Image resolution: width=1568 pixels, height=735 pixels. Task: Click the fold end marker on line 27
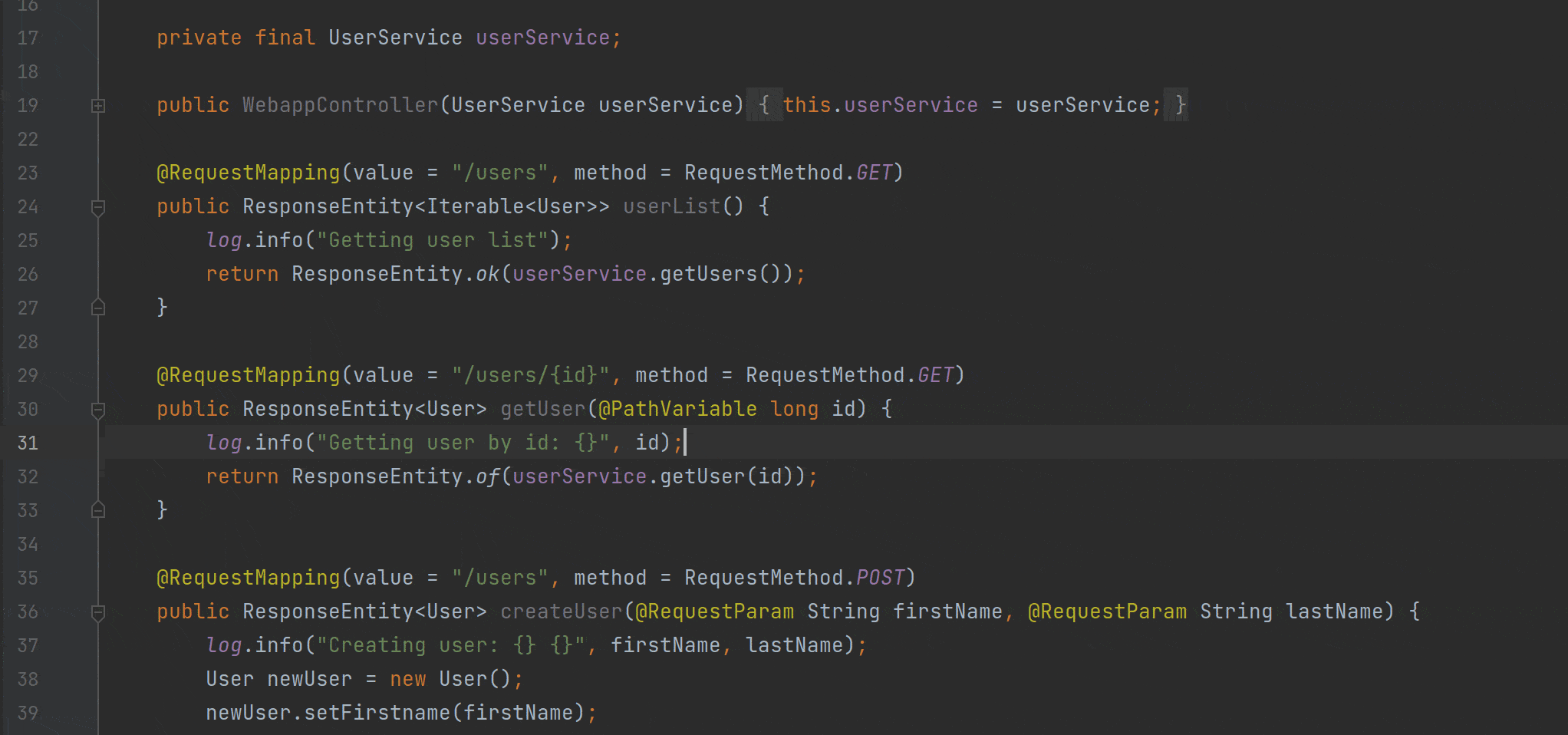coord(98,308)
